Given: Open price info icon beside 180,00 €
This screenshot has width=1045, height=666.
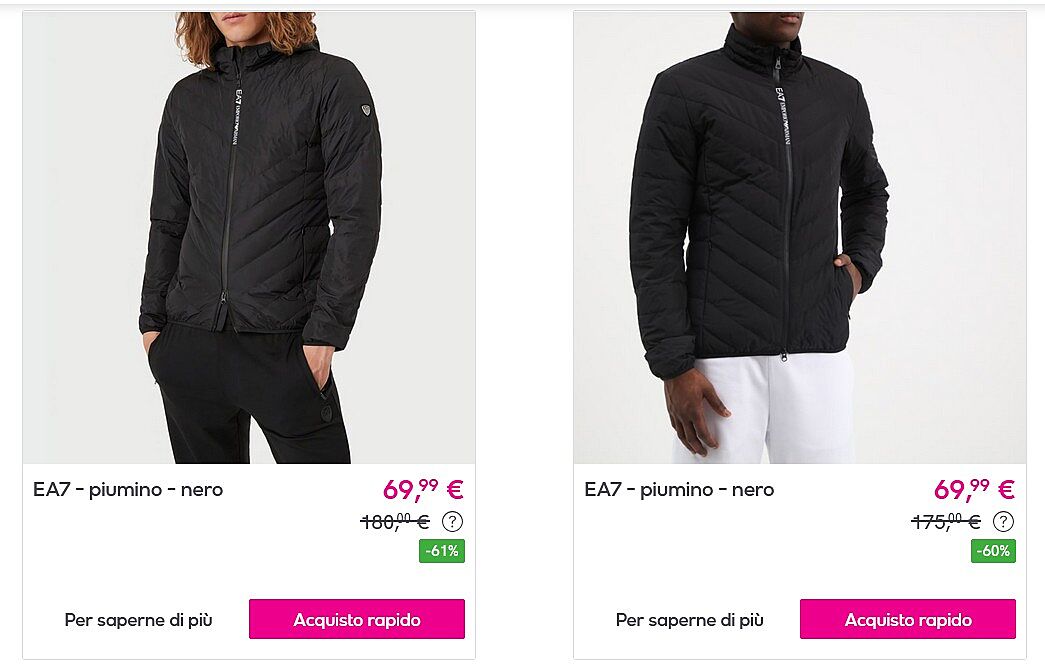Looking at the screenshot, I should pos(453,521).
